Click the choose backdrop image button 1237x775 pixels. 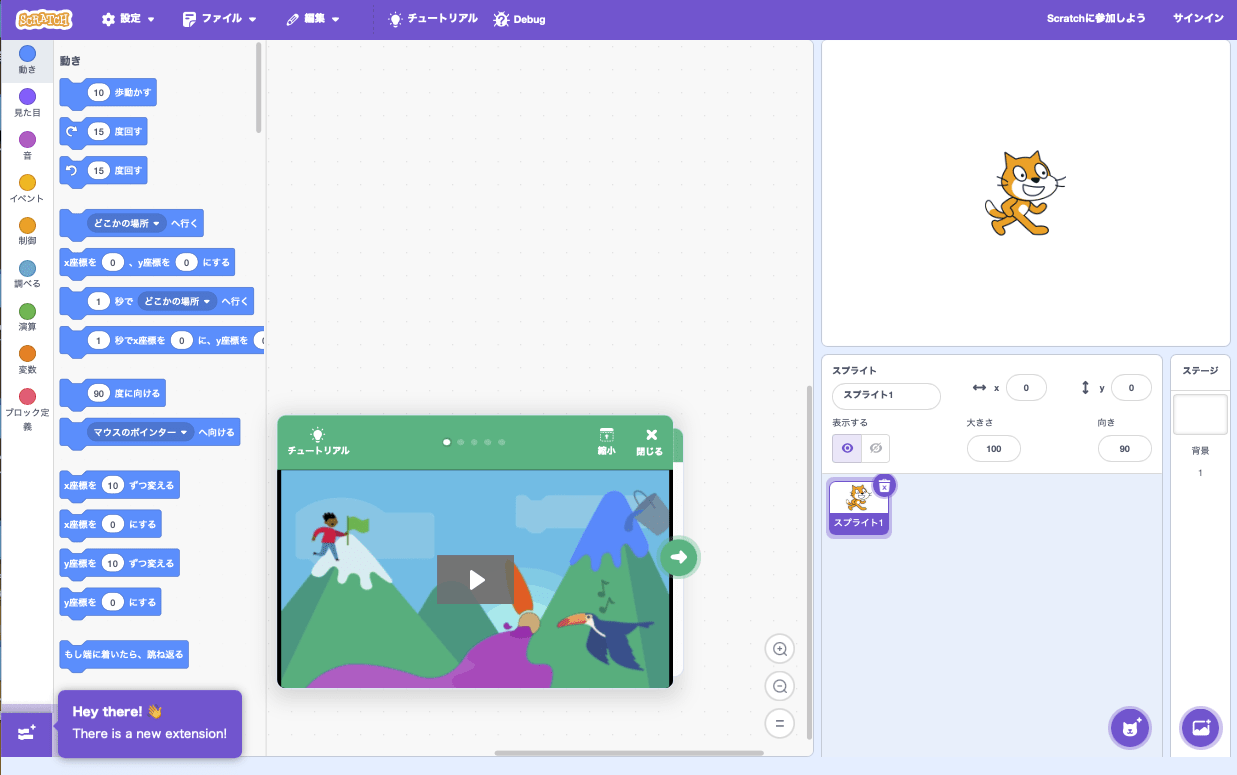coord(1201,727)
